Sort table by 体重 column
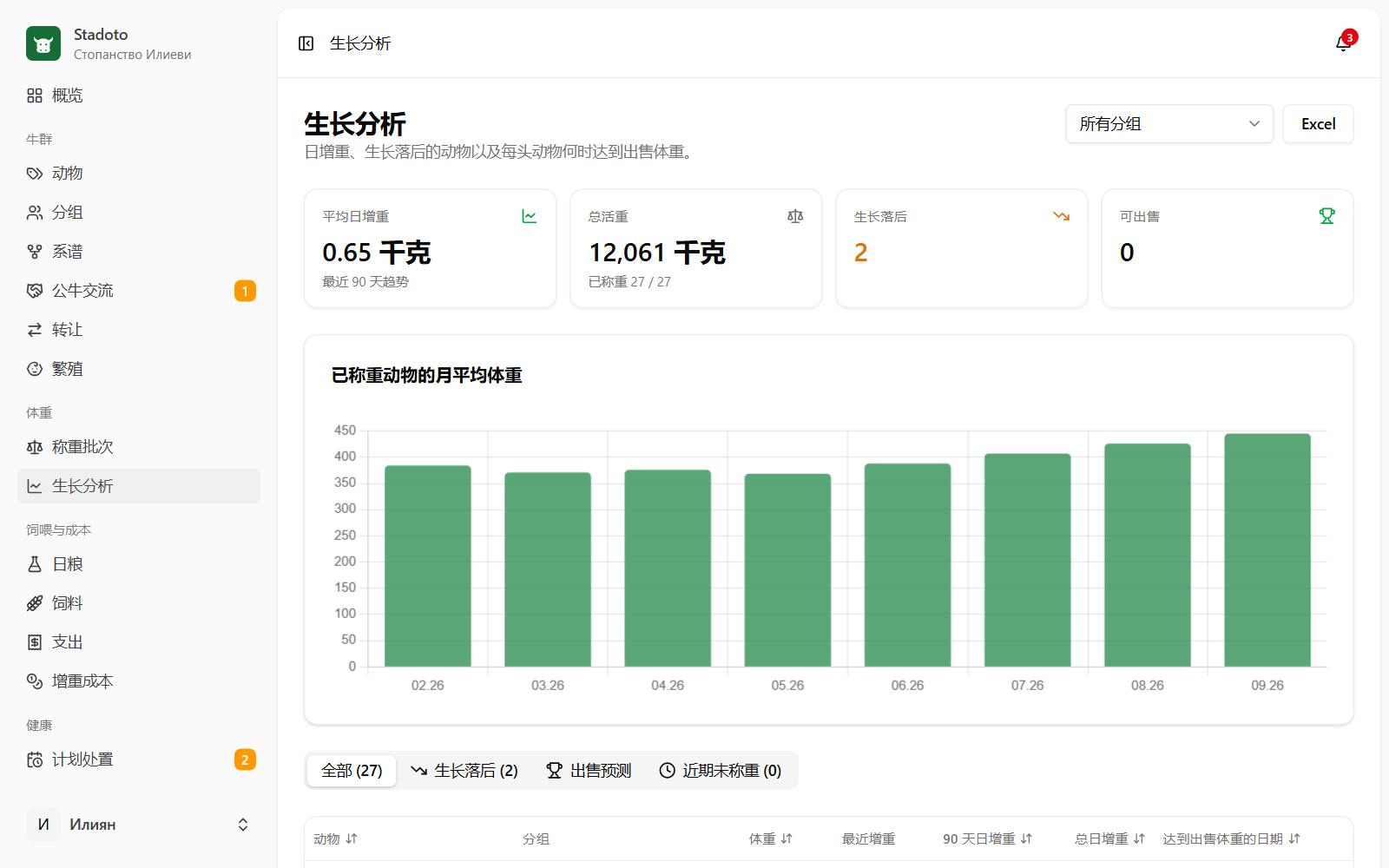1389x868 pixels. 771,839
